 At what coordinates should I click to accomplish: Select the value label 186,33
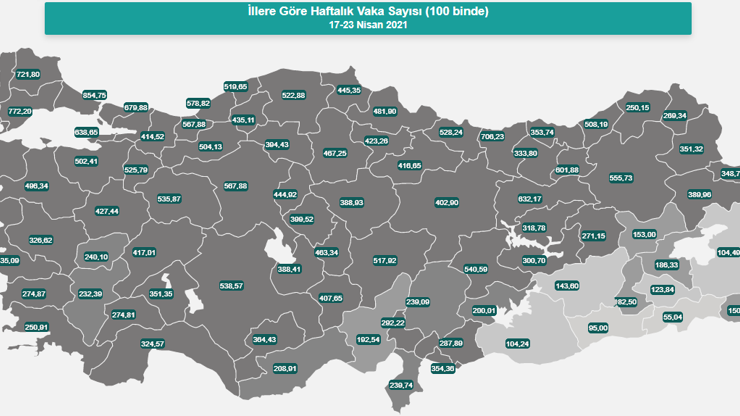[666, 265]
